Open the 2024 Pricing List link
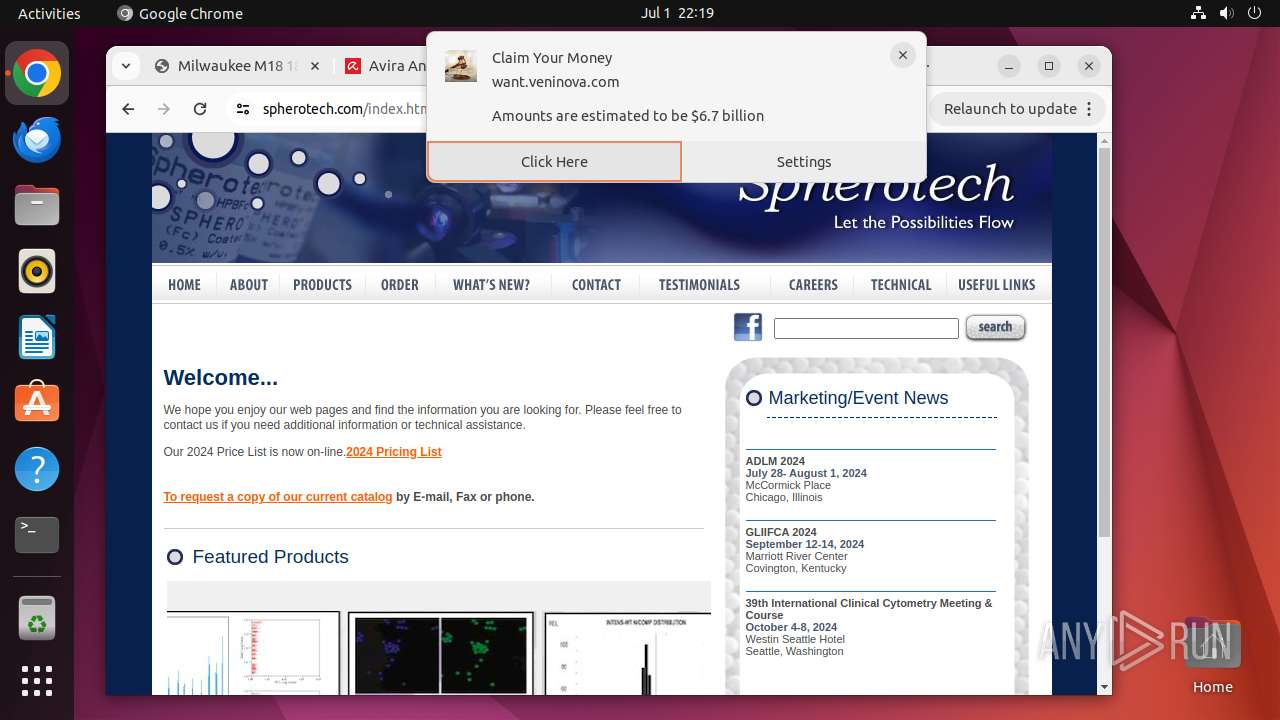 (x=394, y=452)
